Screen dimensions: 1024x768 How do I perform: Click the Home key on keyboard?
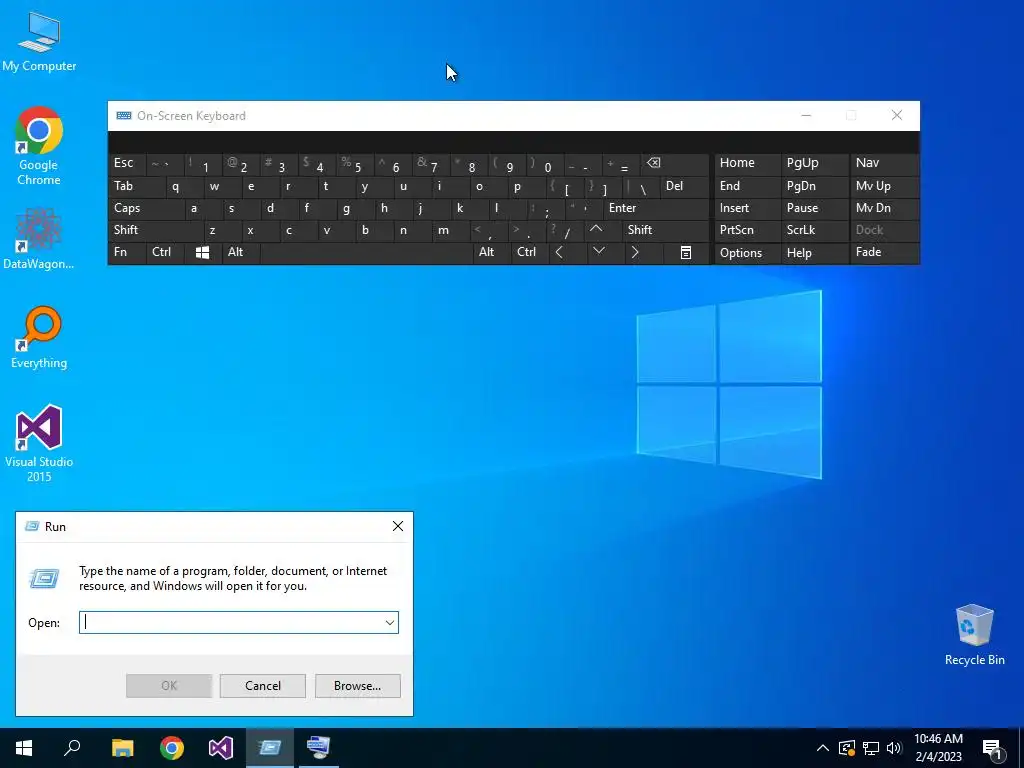point(748,163)
